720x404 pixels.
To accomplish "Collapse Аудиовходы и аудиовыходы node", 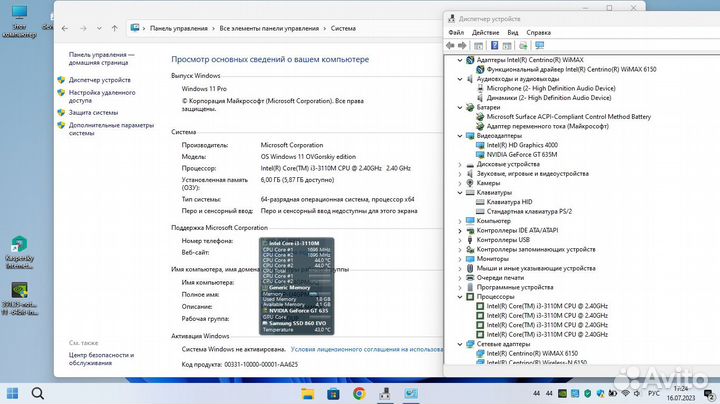I will (x=460, y=79).
